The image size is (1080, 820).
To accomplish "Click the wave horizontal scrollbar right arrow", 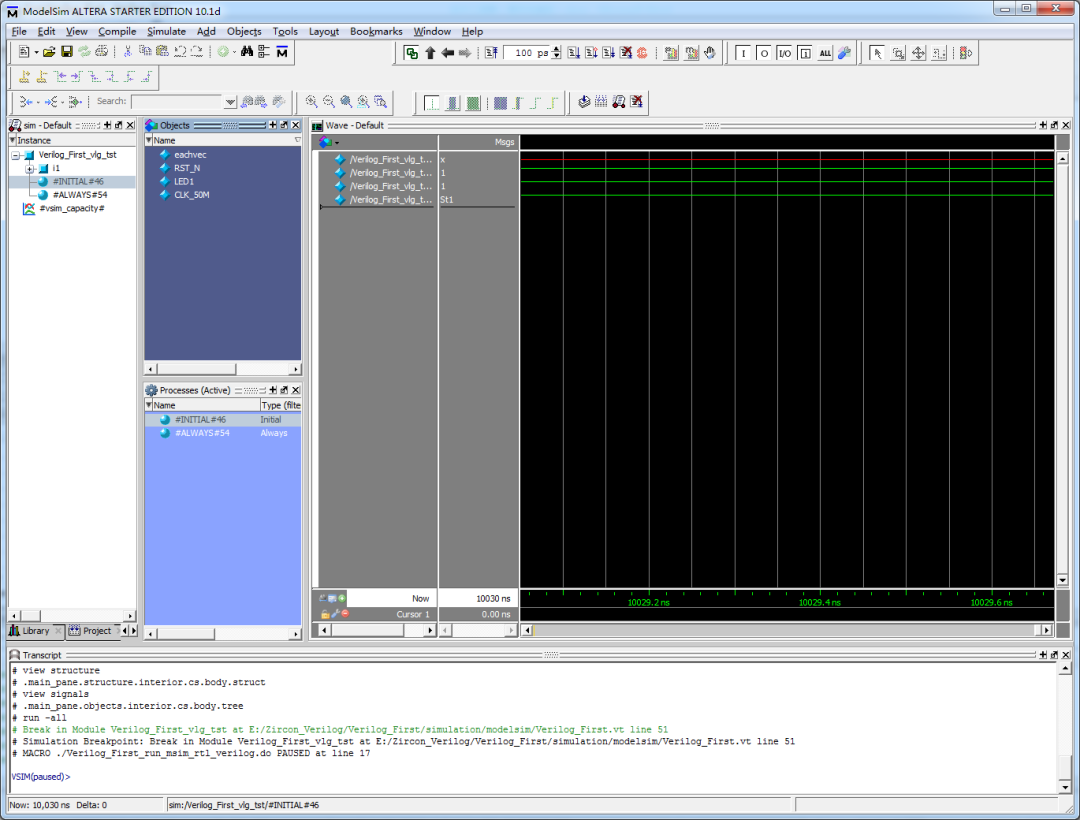I will coord(1046,631).
